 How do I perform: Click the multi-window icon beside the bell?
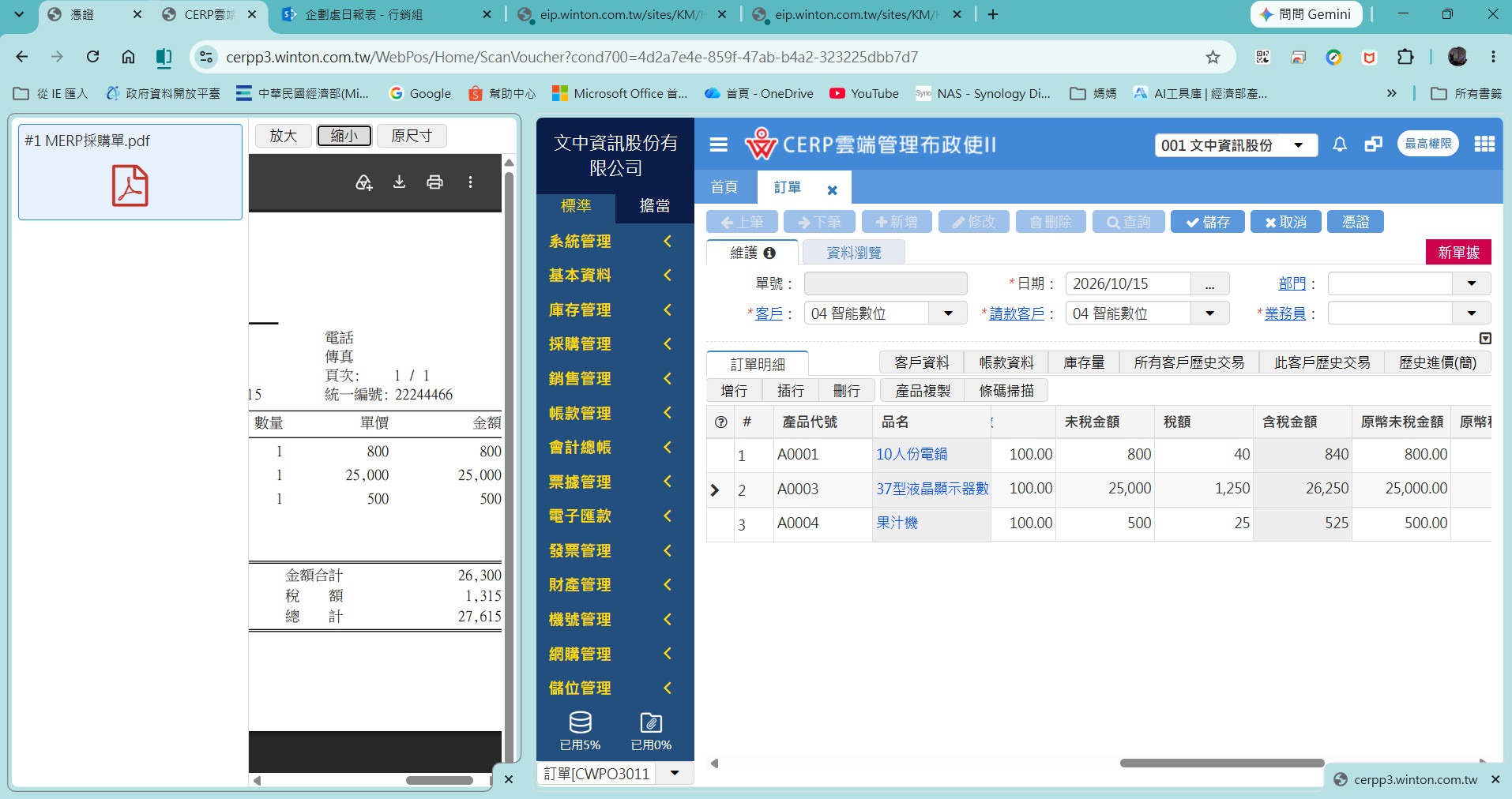[1373, 144]
